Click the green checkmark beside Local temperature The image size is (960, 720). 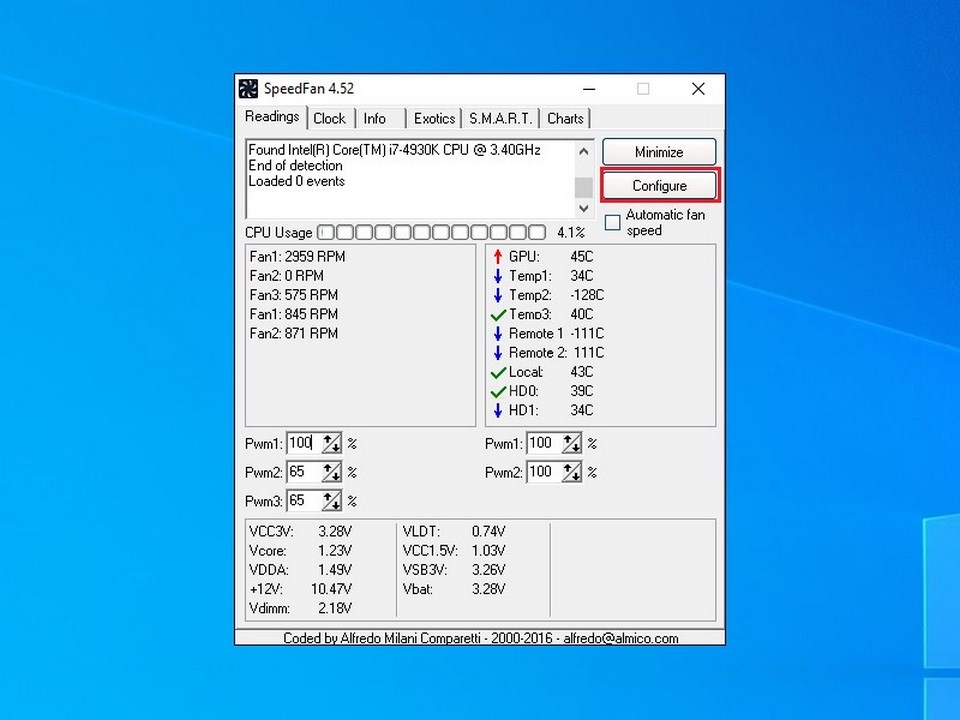click(498, 371)
